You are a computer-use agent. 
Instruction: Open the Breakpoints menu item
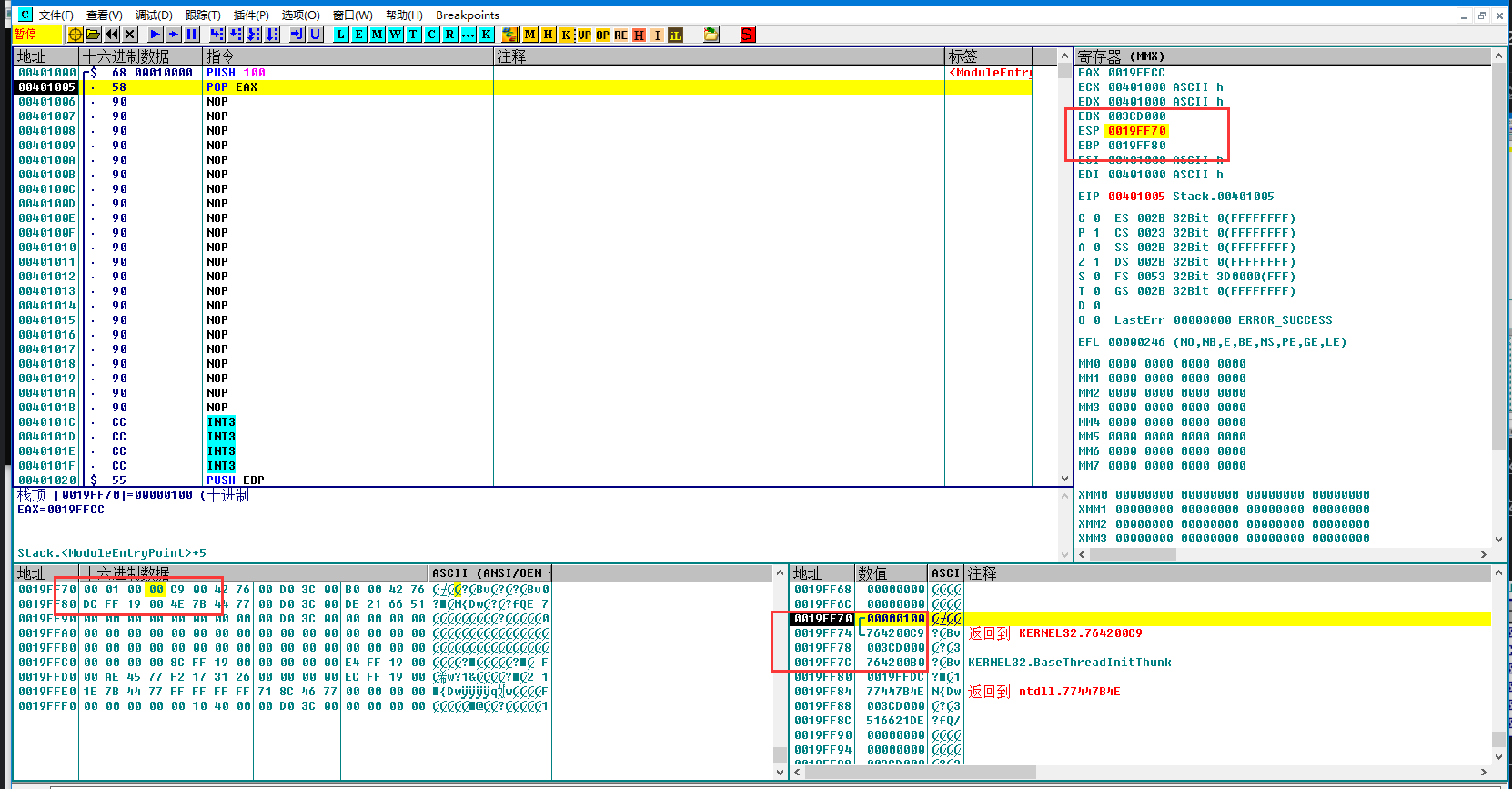467,15
